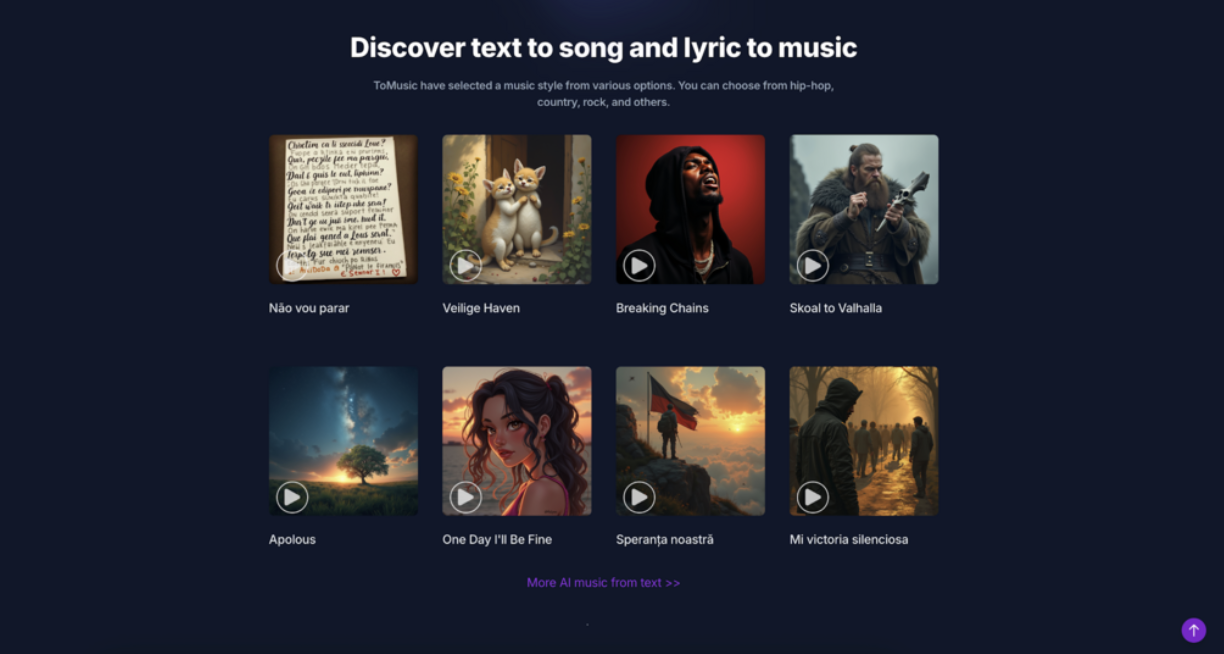Click the Skoal to Valhalla title

836,308
